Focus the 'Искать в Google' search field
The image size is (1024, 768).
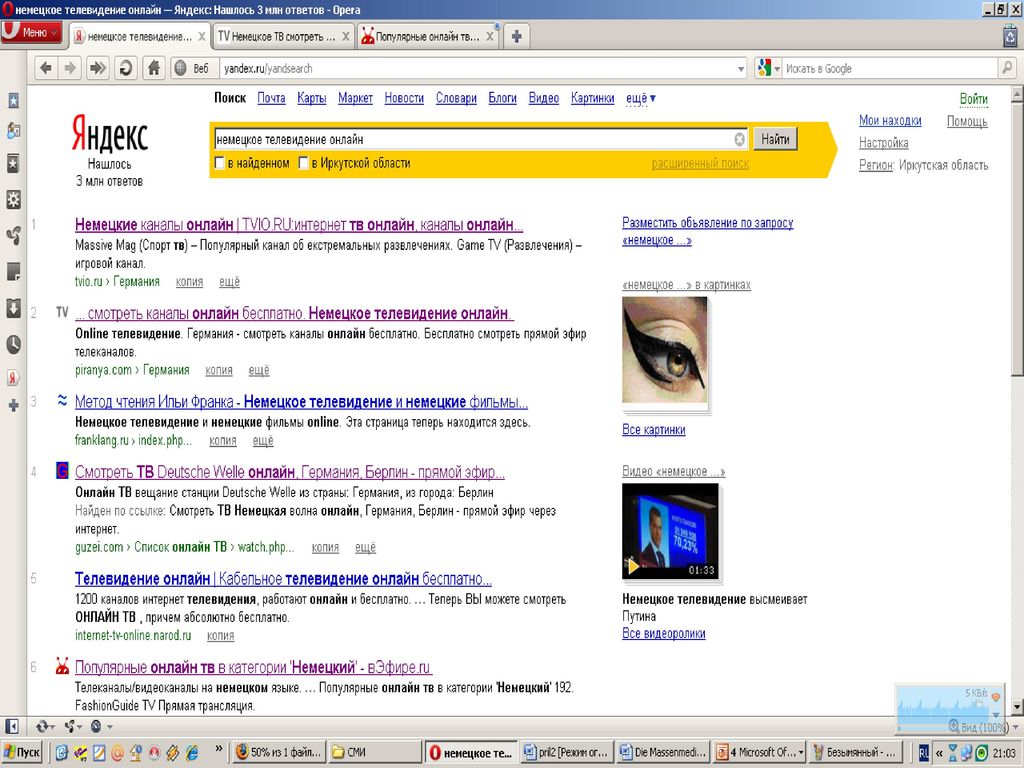889,68
